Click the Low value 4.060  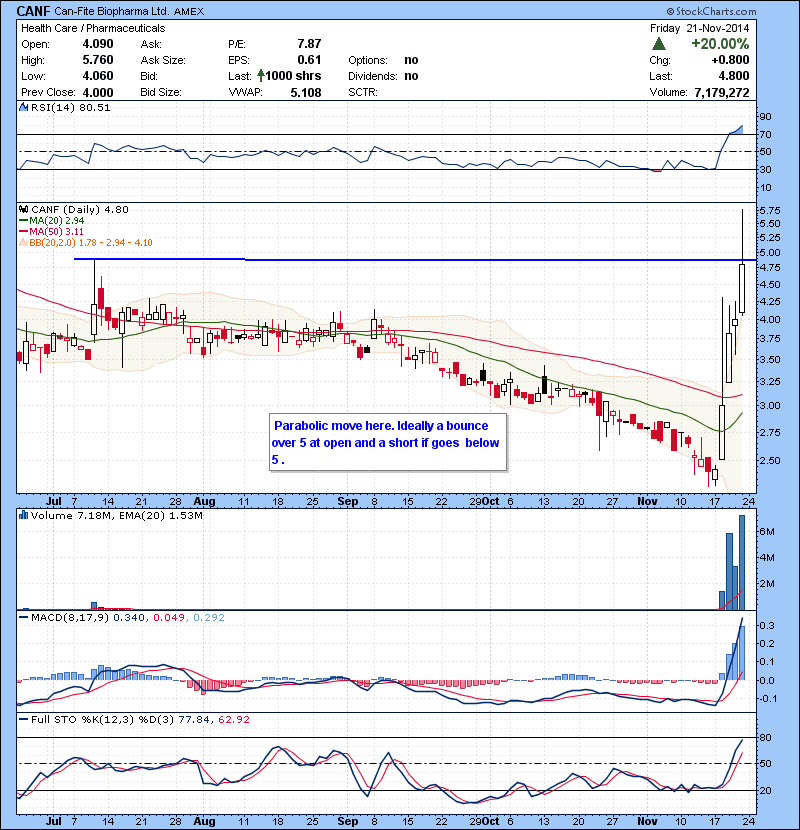(98, 76)
